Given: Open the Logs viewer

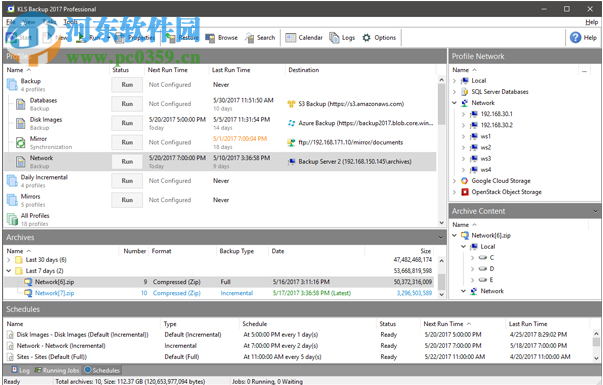Looking at the screenshot, I should click(342, 38).
